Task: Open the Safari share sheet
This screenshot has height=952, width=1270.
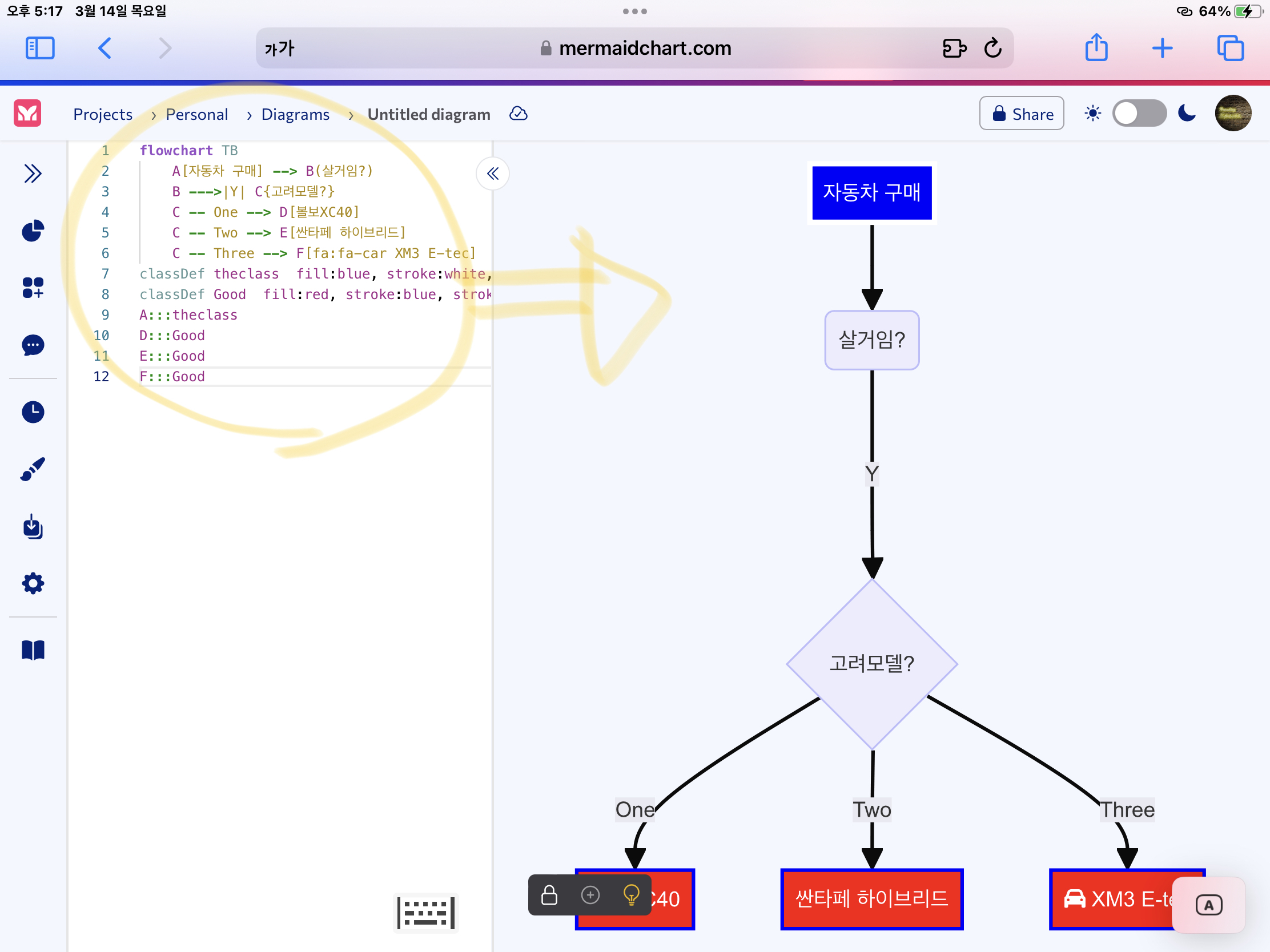Action: tap(1096, 47)
